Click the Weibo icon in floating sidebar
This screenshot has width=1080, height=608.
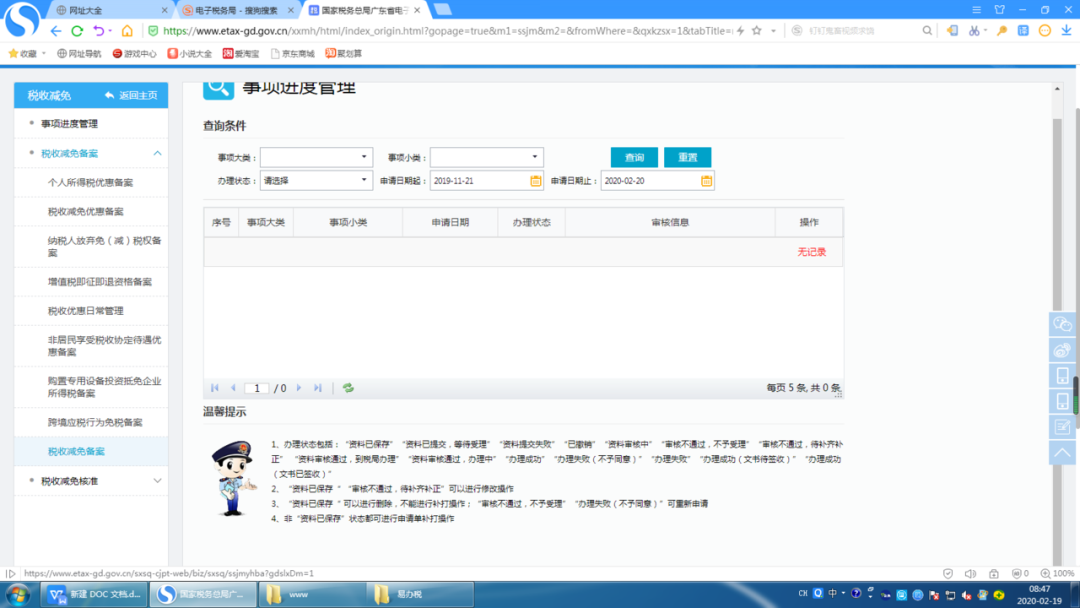[1062, 350]
